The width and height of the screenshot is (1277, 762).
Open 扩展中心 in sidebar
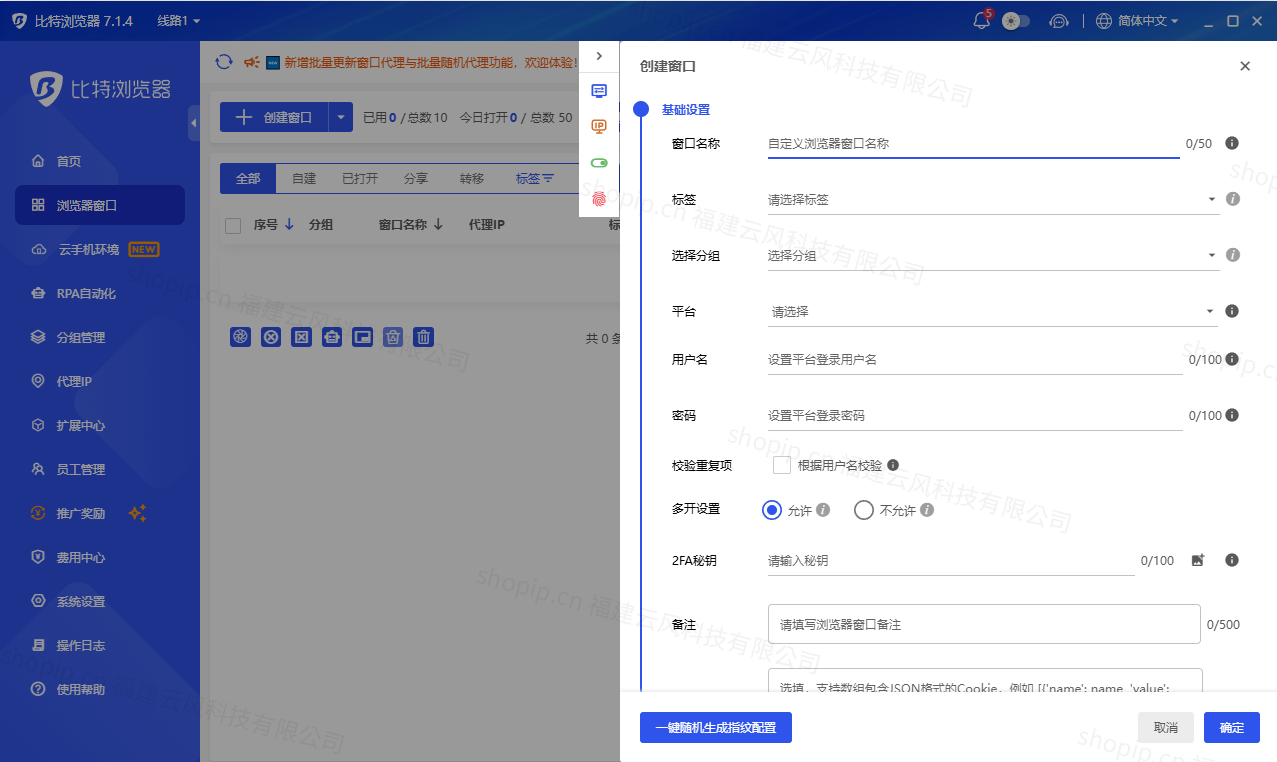(x=100, y=425)
